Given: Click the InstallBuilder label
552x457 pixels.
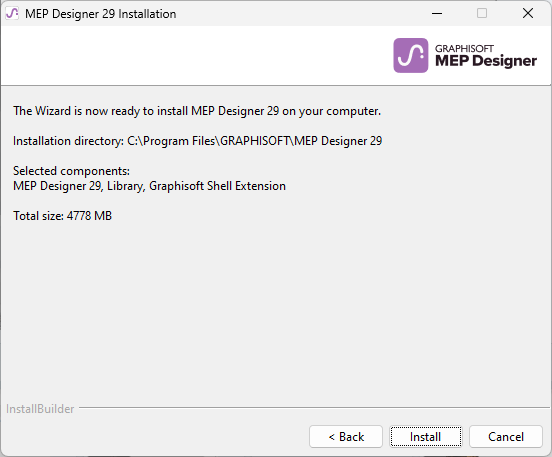Looking at the screenshot, I should pos(40,409).
